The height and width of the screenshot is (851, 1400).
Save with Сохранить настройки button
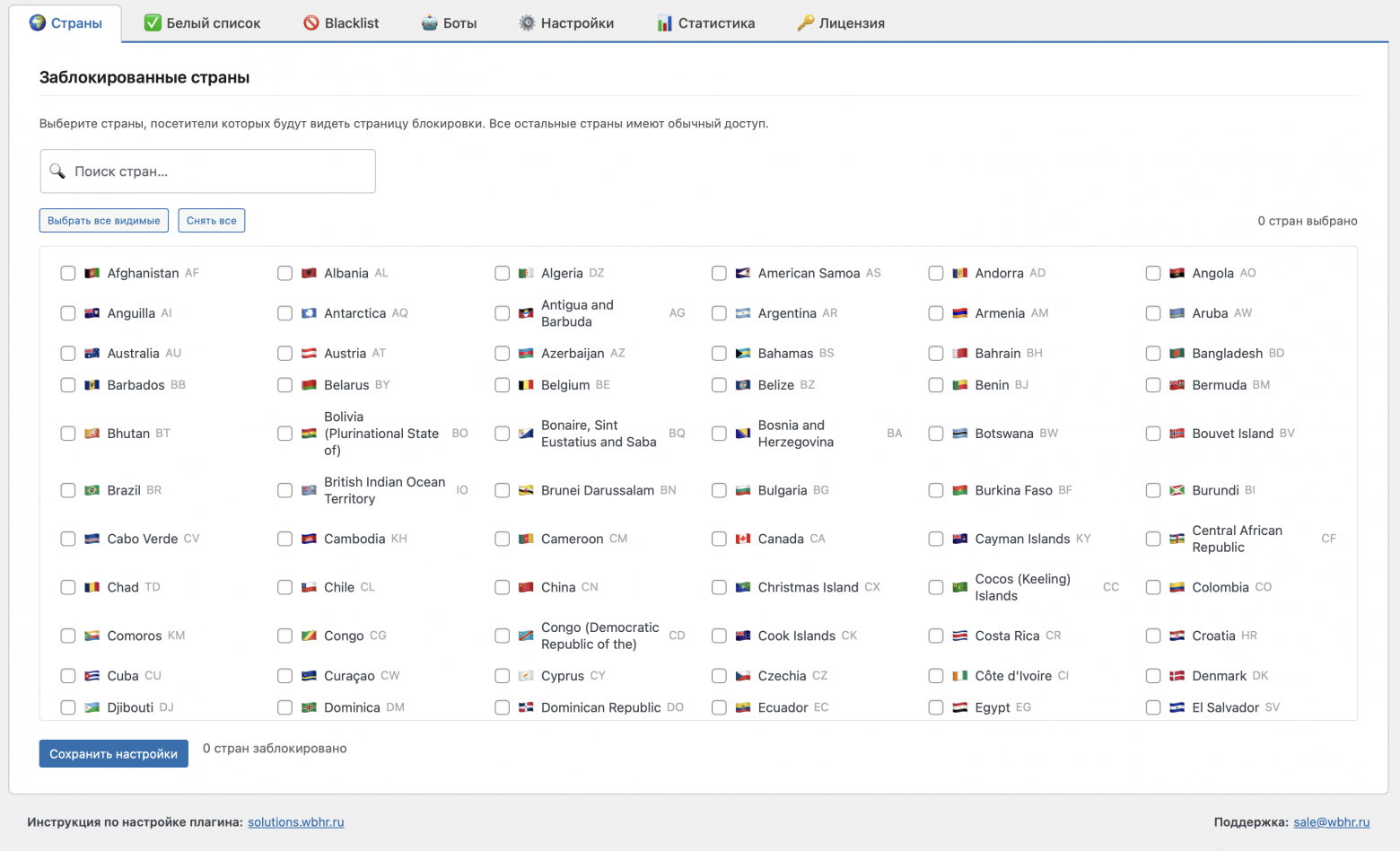114,754
